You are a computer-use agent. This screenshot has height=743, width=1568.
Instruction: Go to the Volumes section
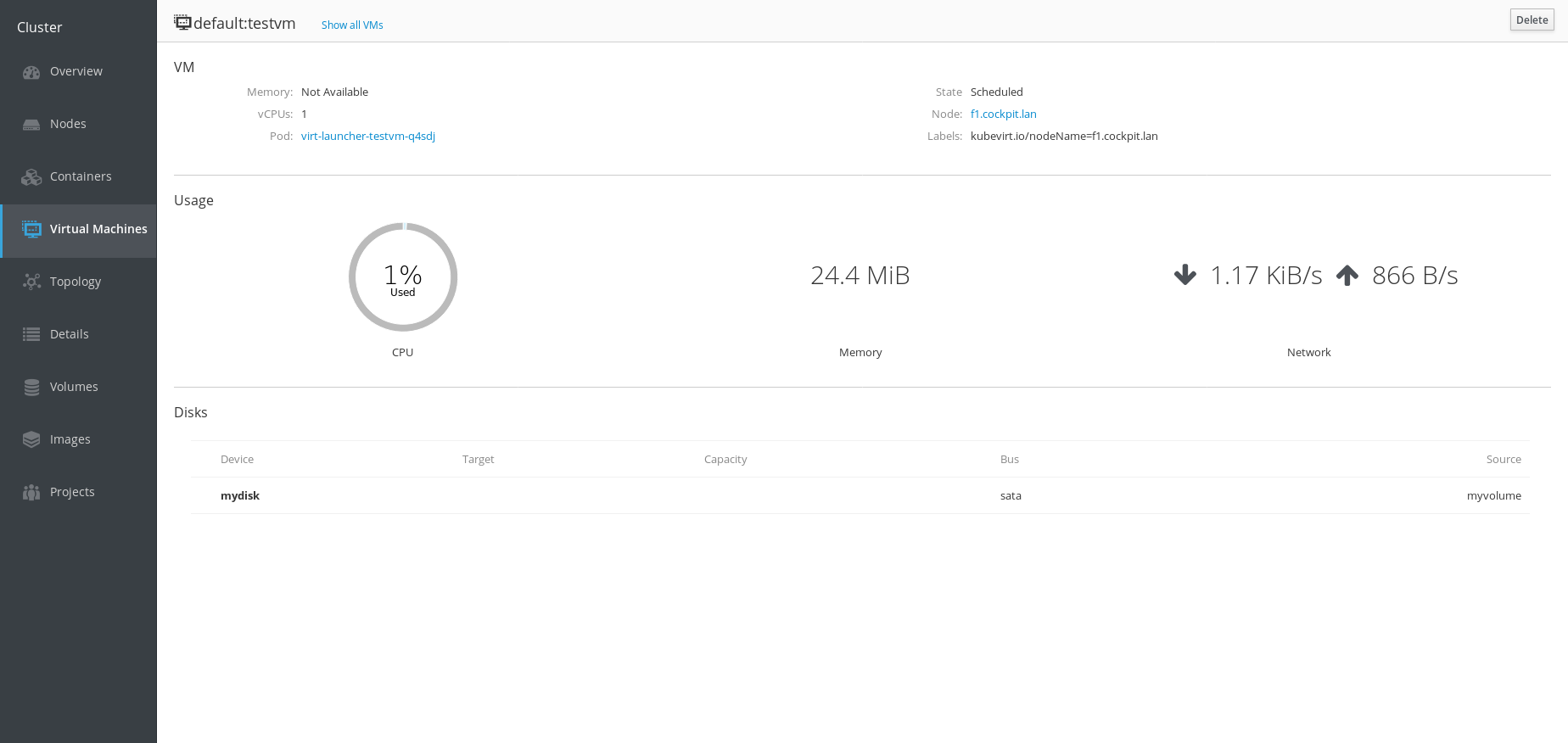(74, 387)
